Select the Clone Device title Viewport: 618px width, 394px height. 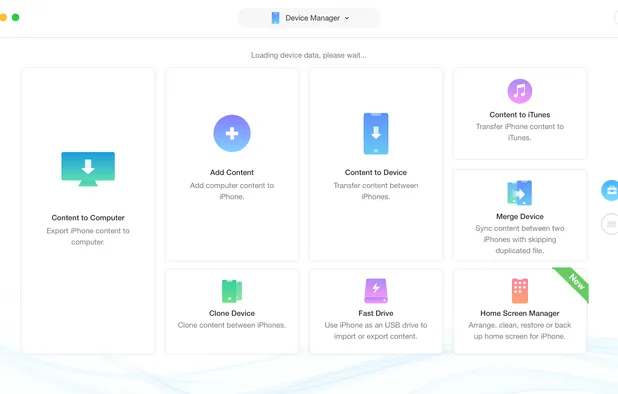pyautogui.click(x=232, y=313)
